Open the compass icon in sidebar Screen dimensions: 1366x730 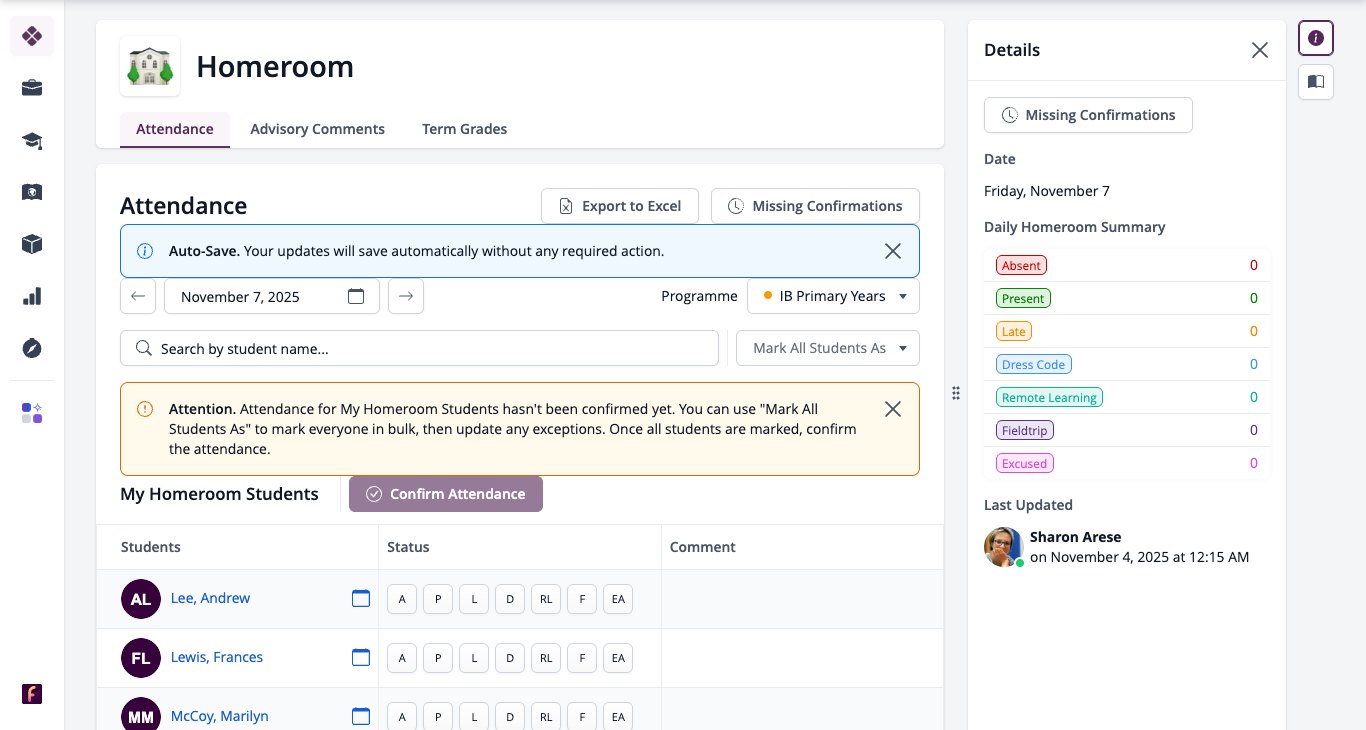pyautogui.click(x=32, y=348)
